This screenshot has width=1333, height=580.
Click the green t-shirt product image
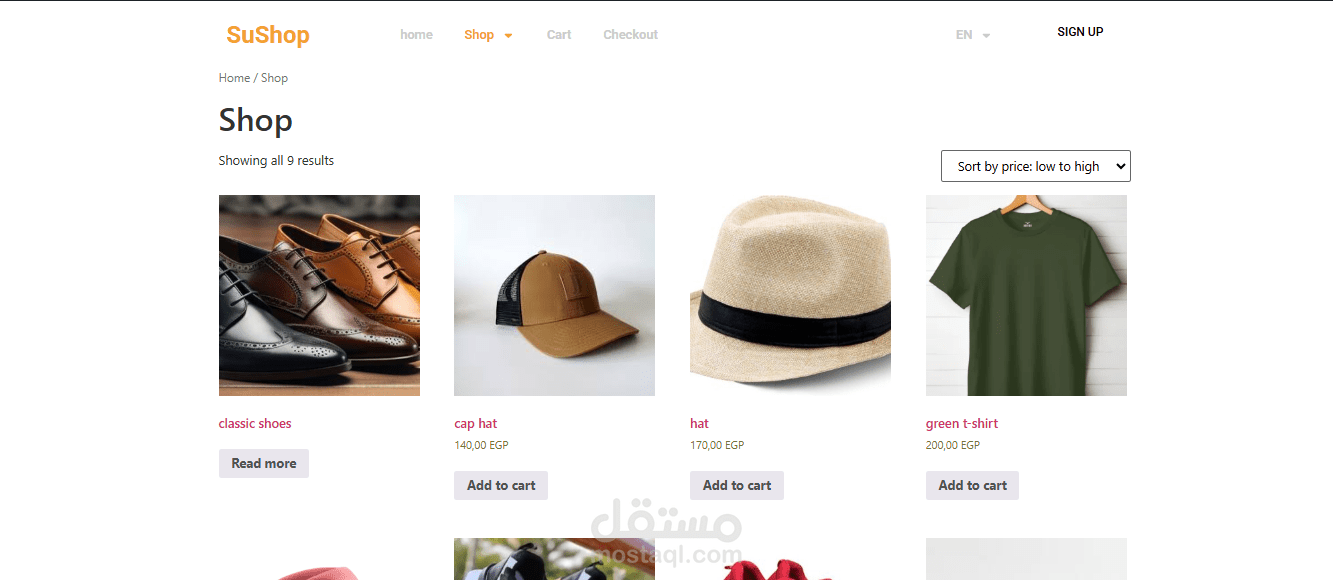click(x=1025, y=294)
